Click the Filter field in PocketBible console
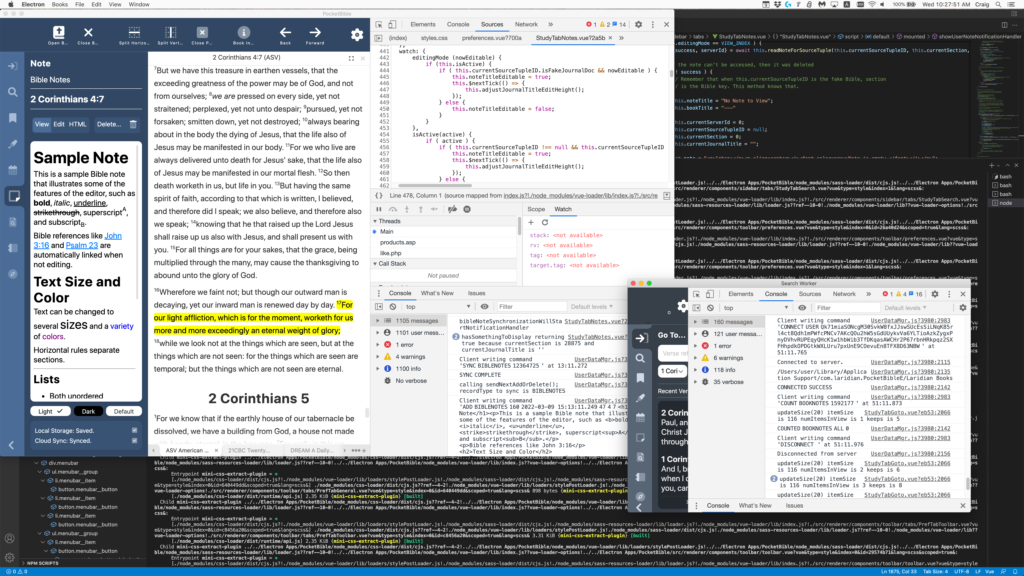The width and height of the screenshot is (1024, 576). tap(531, 306)
